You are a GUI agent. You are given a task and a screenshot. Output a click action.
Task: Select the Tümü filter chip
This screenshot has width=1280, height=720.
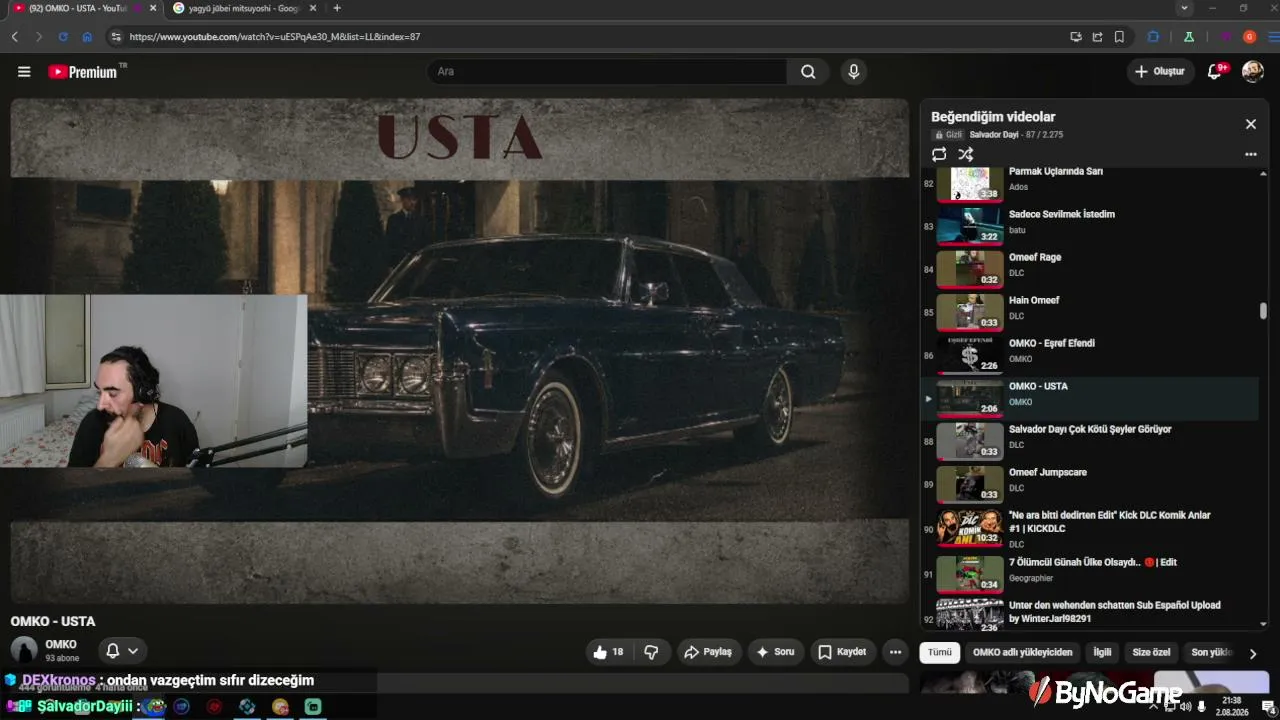(940, 652)
